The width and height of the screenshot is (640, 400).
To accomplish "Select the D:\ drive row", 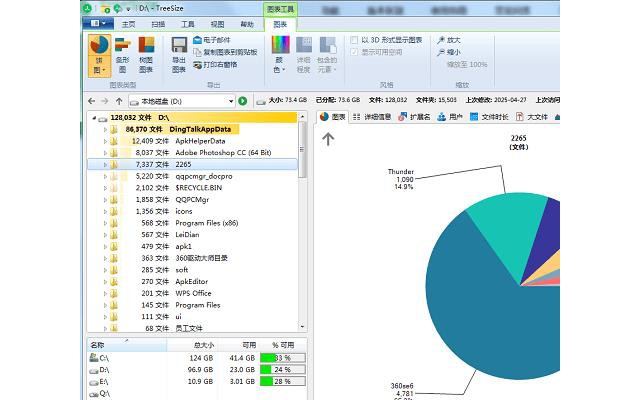I will [x=197, y=370].
